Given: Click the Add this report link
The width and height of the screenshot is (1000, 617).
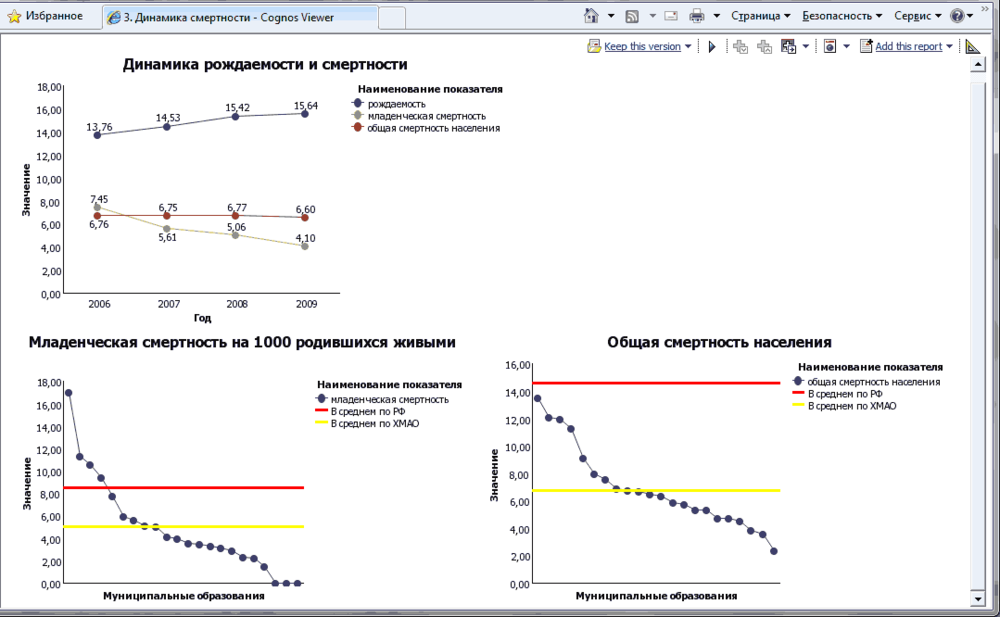Looking at the screenshot, I should 908,46.
